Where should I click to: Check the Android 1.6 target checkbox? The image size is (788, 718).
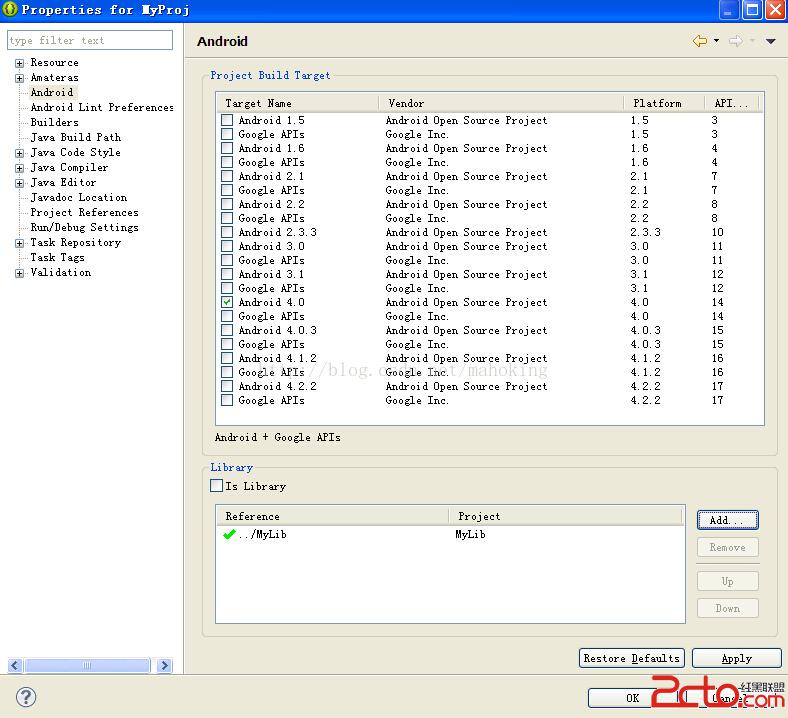tap(227, 148)
